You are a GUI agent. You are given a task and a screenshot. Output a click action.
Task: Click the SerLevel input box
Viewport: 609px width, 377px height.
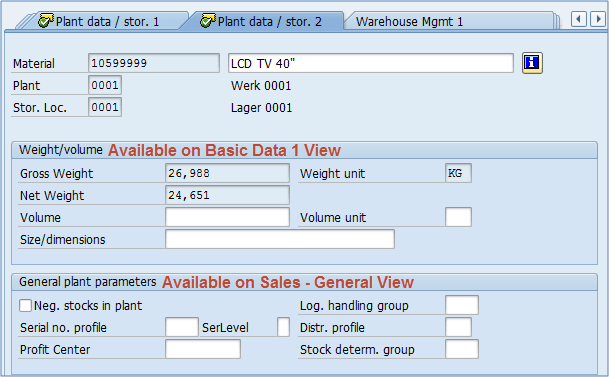coord(284,327)
